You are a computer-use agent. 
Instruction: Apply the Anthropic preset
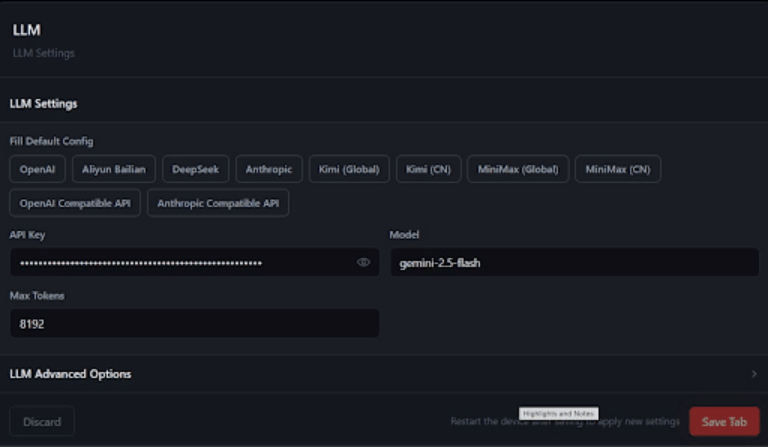click(x=269, y=169)
